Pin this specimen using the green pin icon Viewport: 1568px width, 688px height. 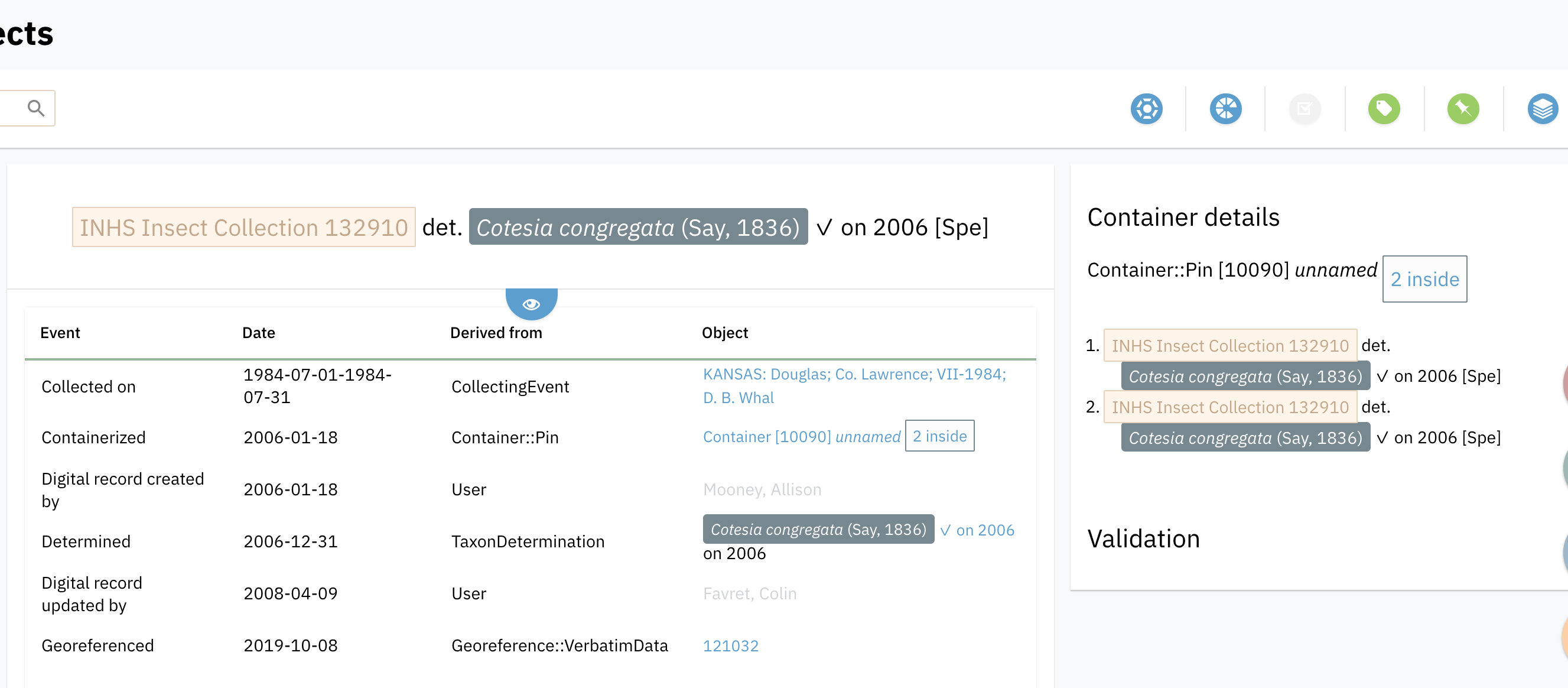[x=1463, y=109]
